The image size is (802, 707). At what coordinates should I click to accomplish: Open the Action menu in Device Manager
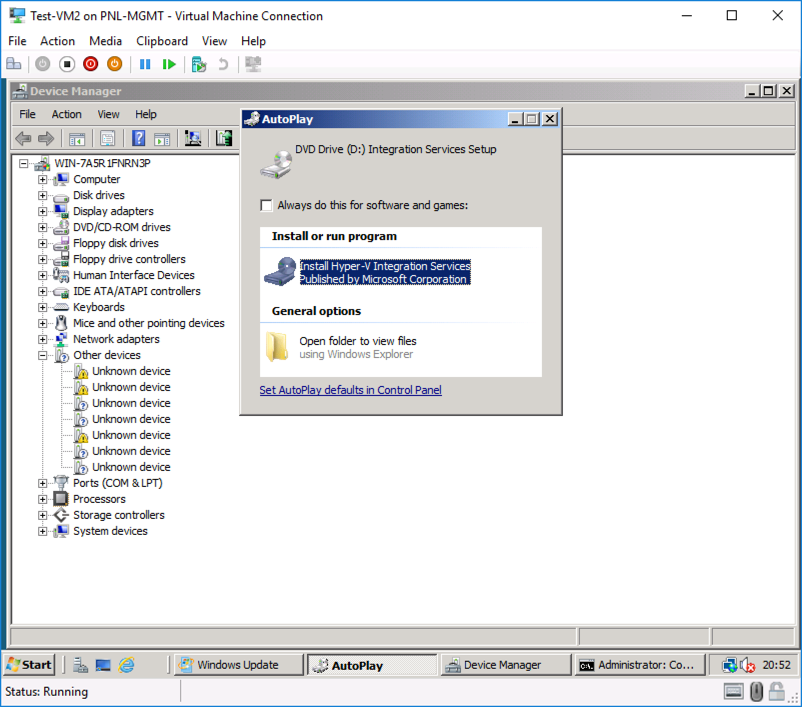coord(66,114)
